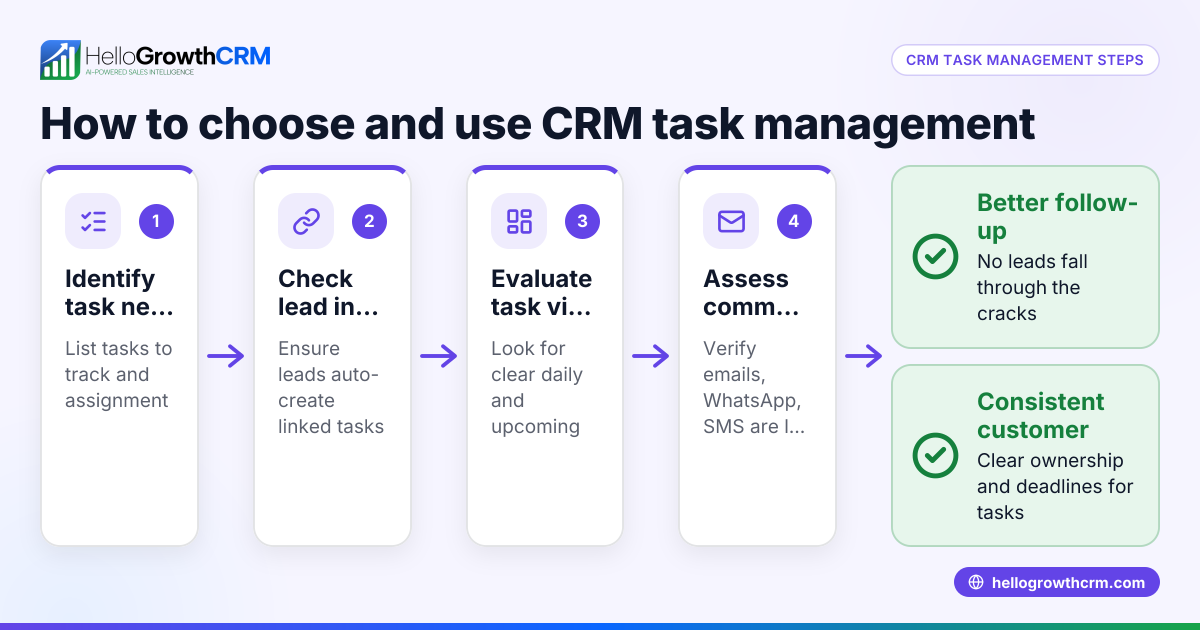Click the headline How to choose and use CRM task management
Viewport: 1200px width, 630px height.
pos(538,124)
